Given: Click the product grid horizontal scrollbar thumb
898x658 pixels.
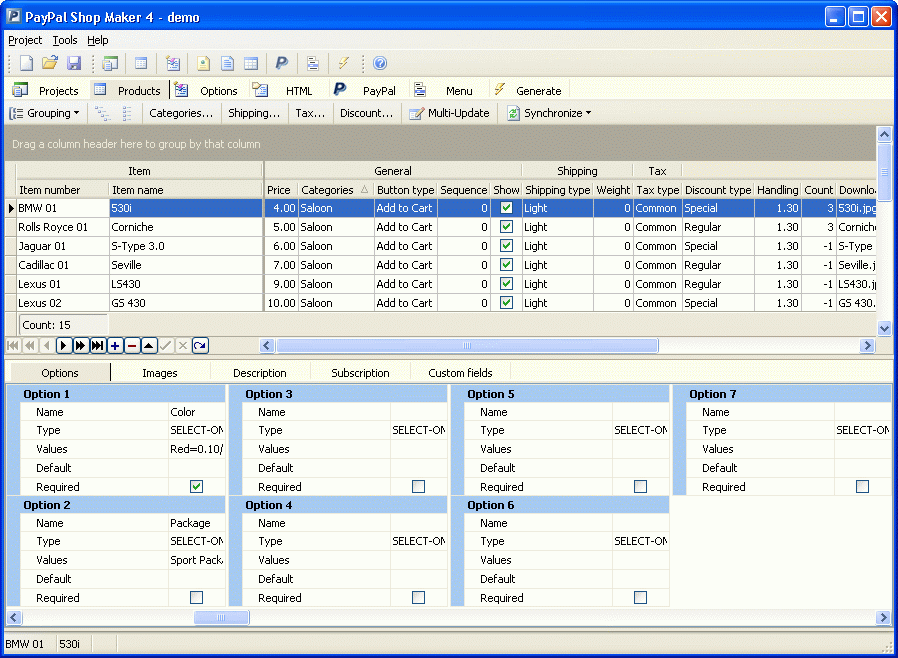Looking at the screenshot, I should point(467,345).
